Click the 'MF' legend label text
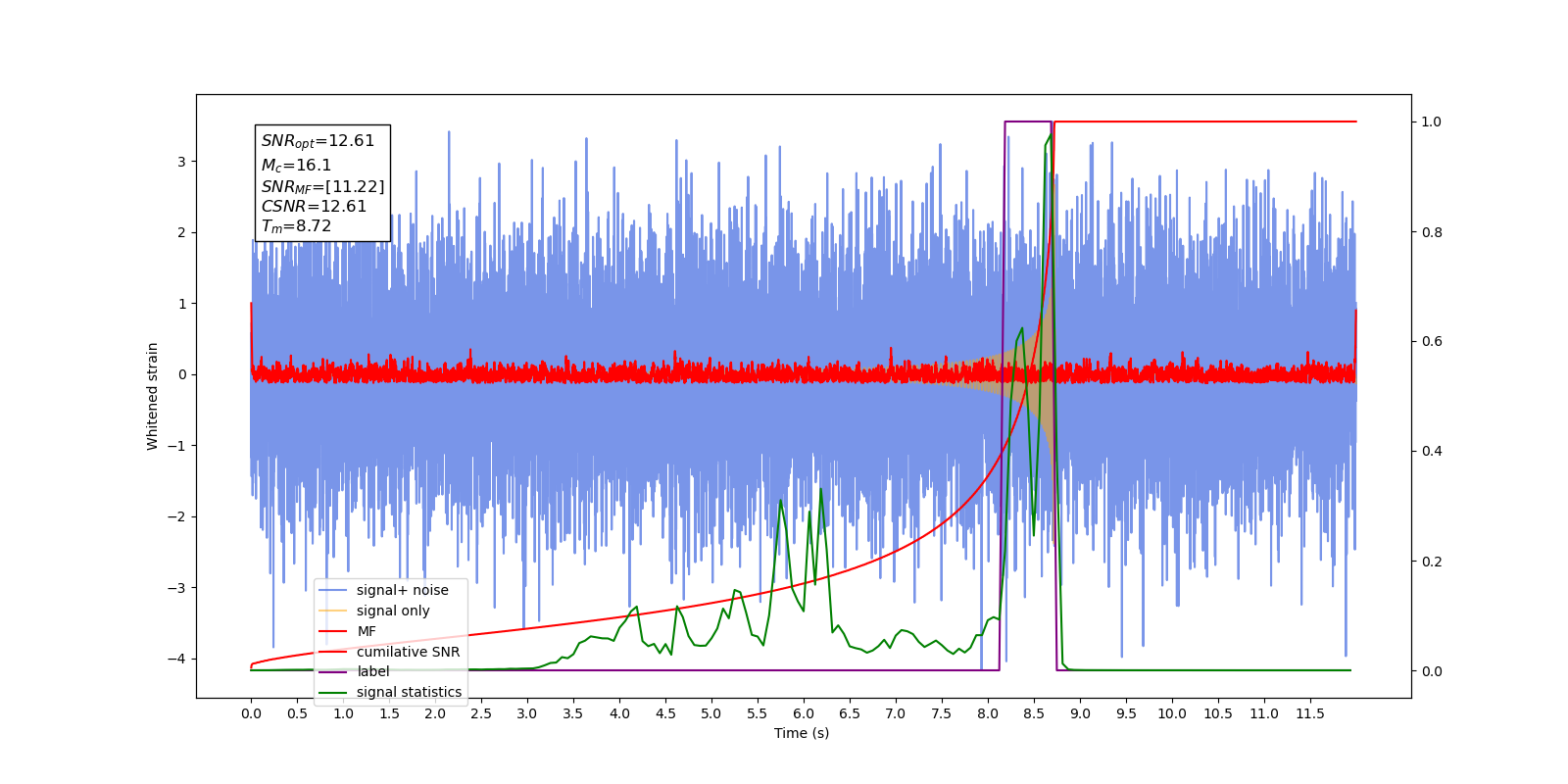 pos(367,631)
